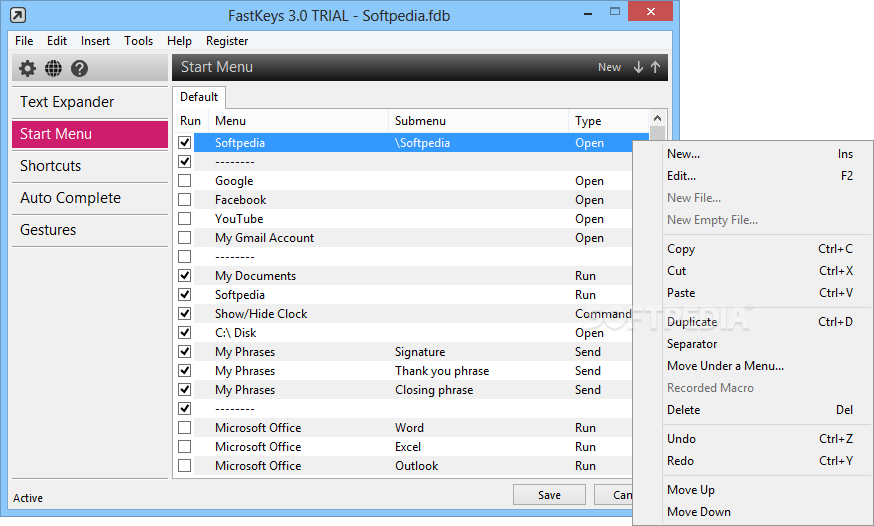Toggle the Show/Hide Clock checkbox
This screenshot has width=874, height=526.
pos(184,313)
